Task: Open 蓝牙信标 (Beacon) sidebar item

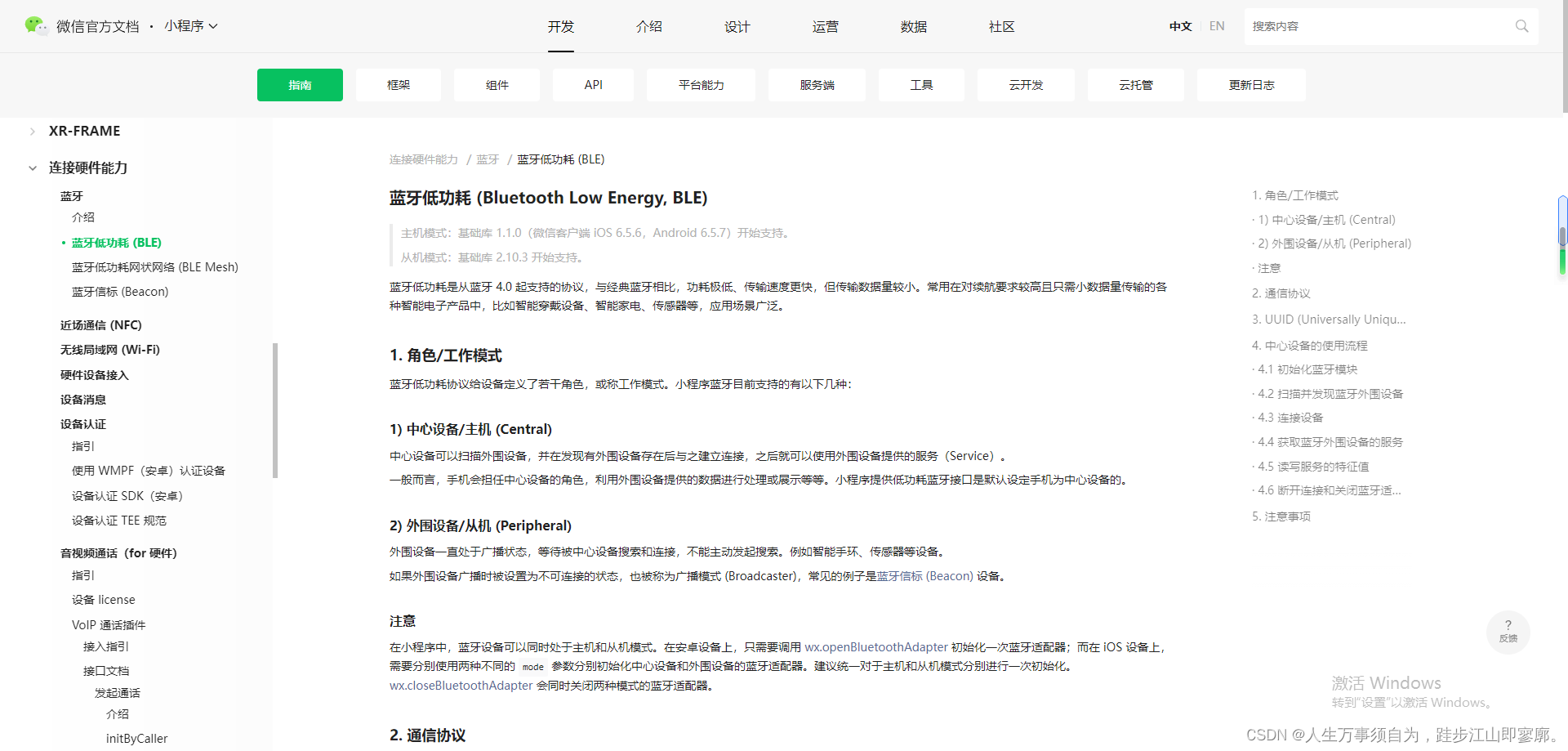Action: (120, 292)
